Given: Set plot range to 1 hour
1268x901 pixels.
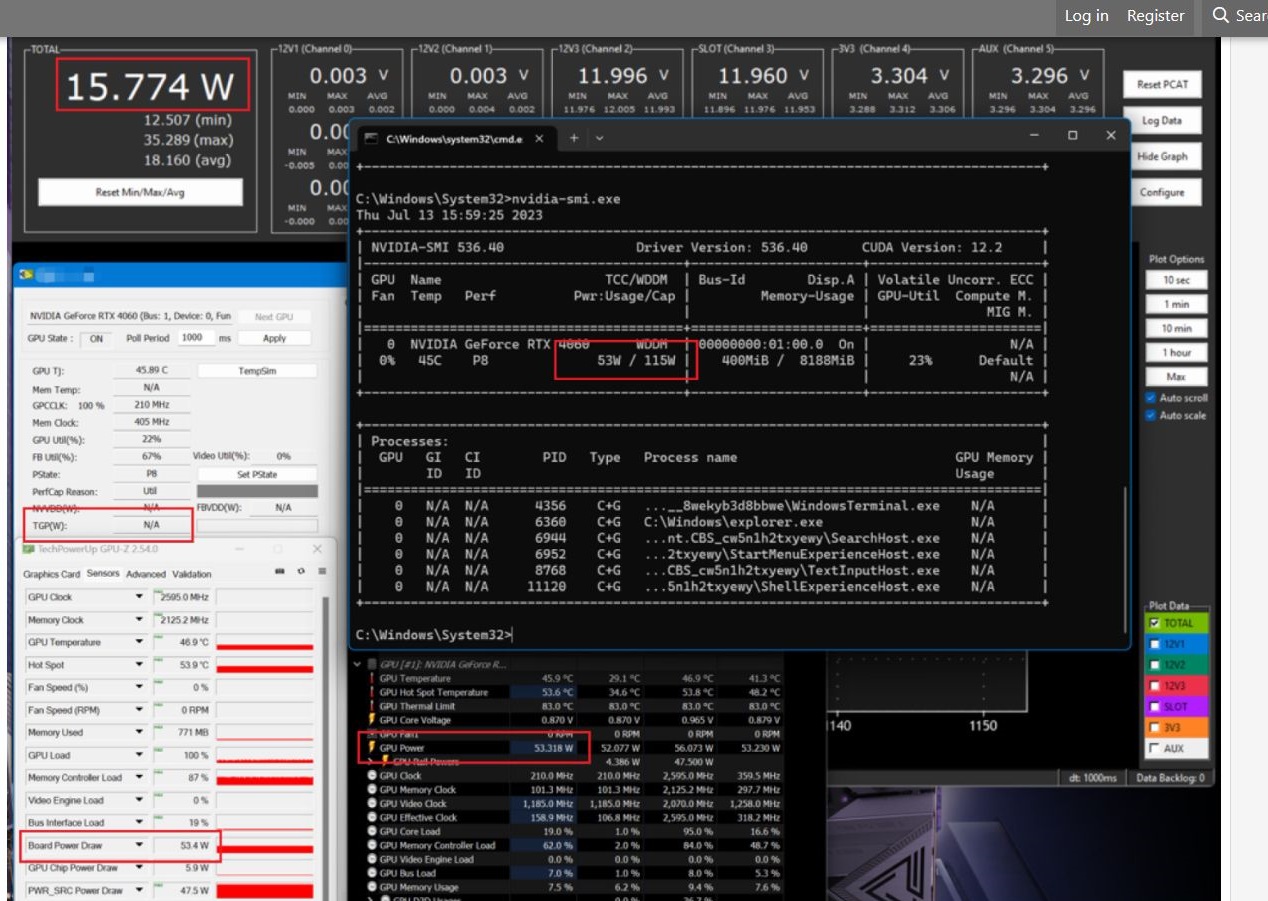Looking at the screenshot, I should [1176, 352].
